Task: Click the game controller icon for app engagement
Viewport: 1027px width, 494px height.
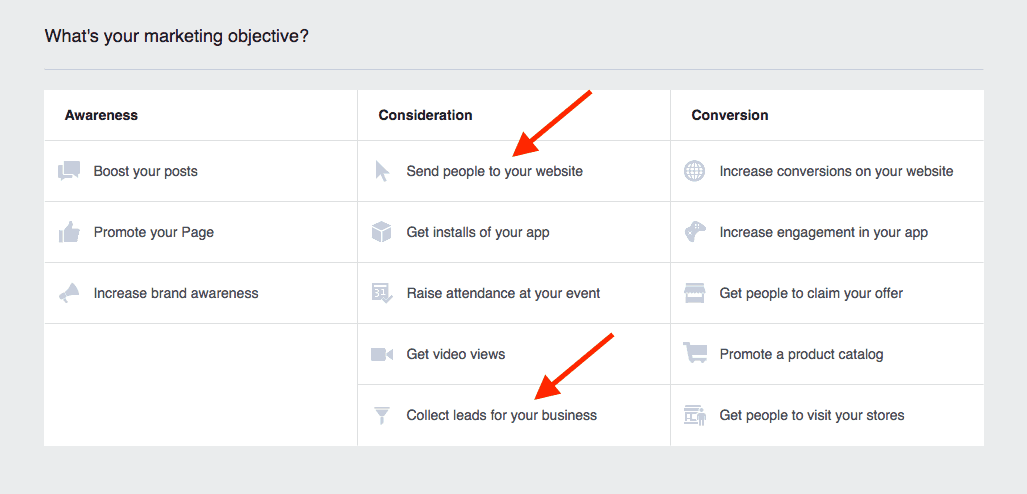Action: 695,232
